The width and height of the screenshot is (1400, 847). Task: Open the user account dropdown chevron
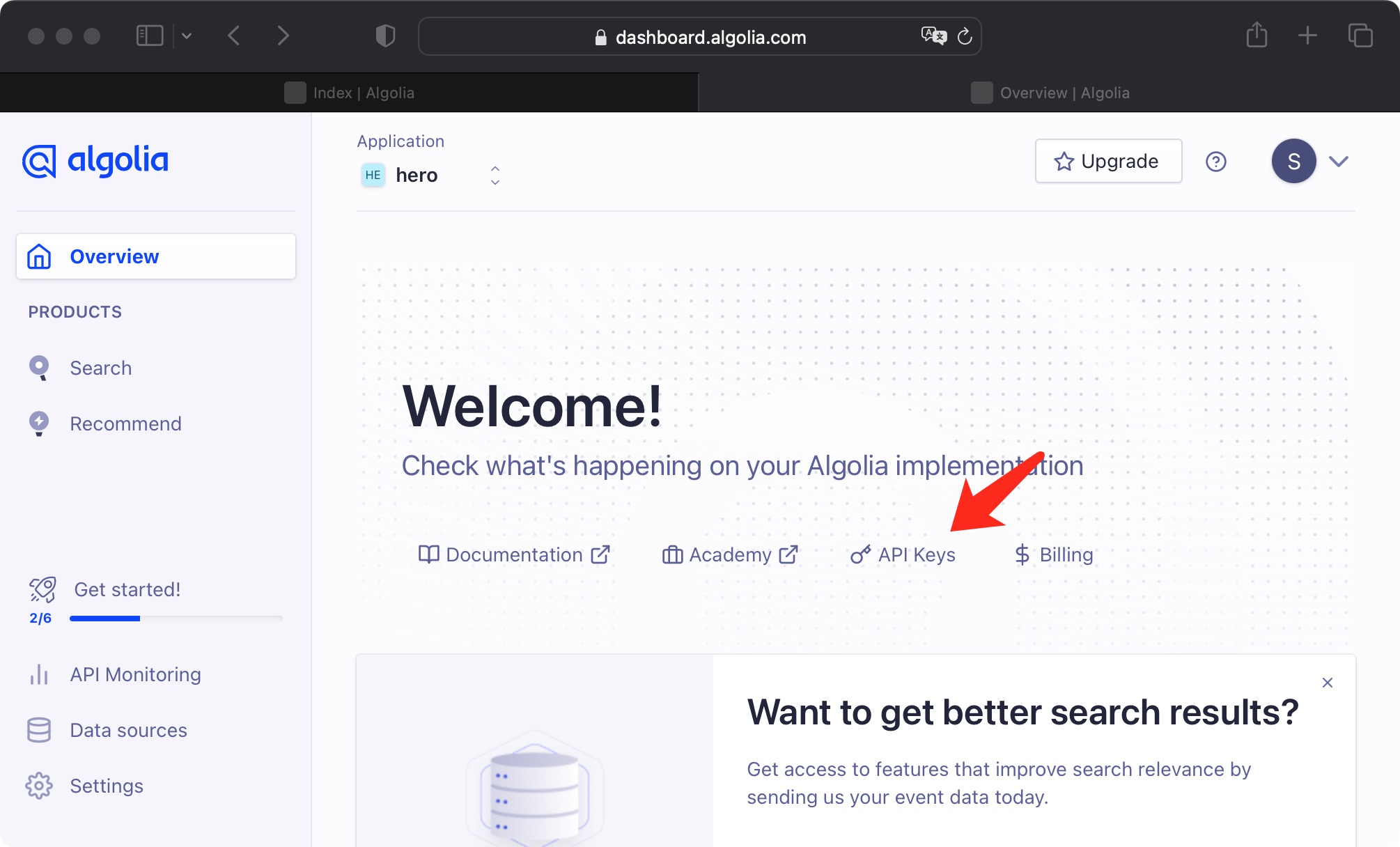1338,162
